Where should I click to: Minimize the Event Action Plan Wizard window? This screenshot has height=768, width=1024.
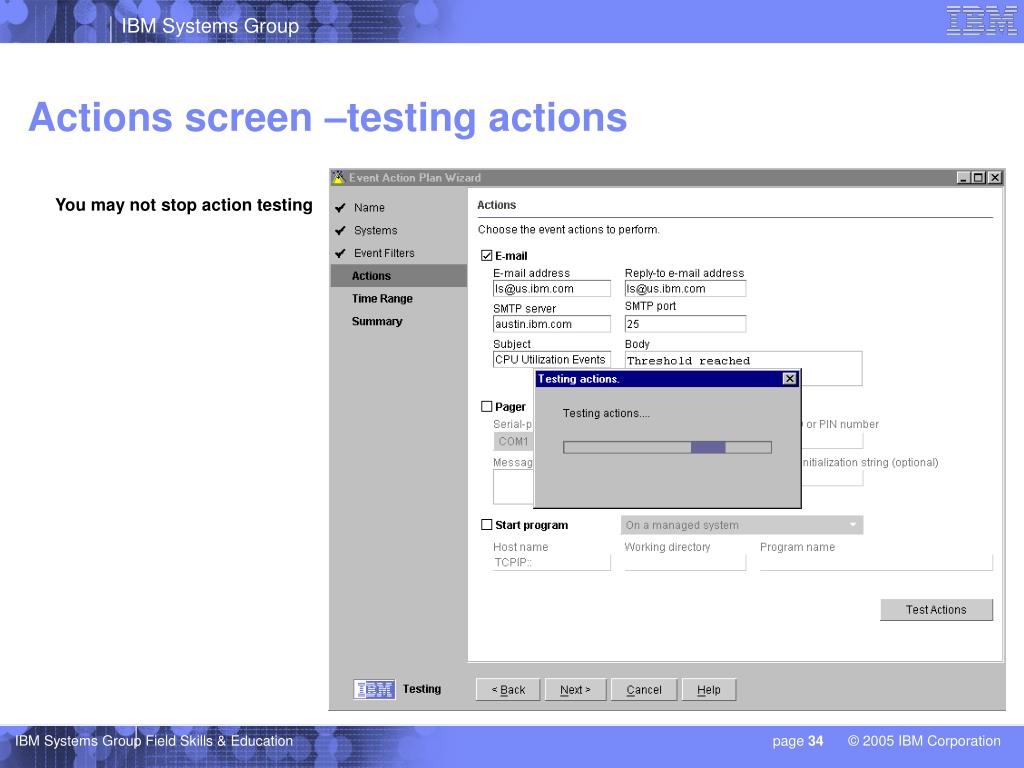coord(963,178)
